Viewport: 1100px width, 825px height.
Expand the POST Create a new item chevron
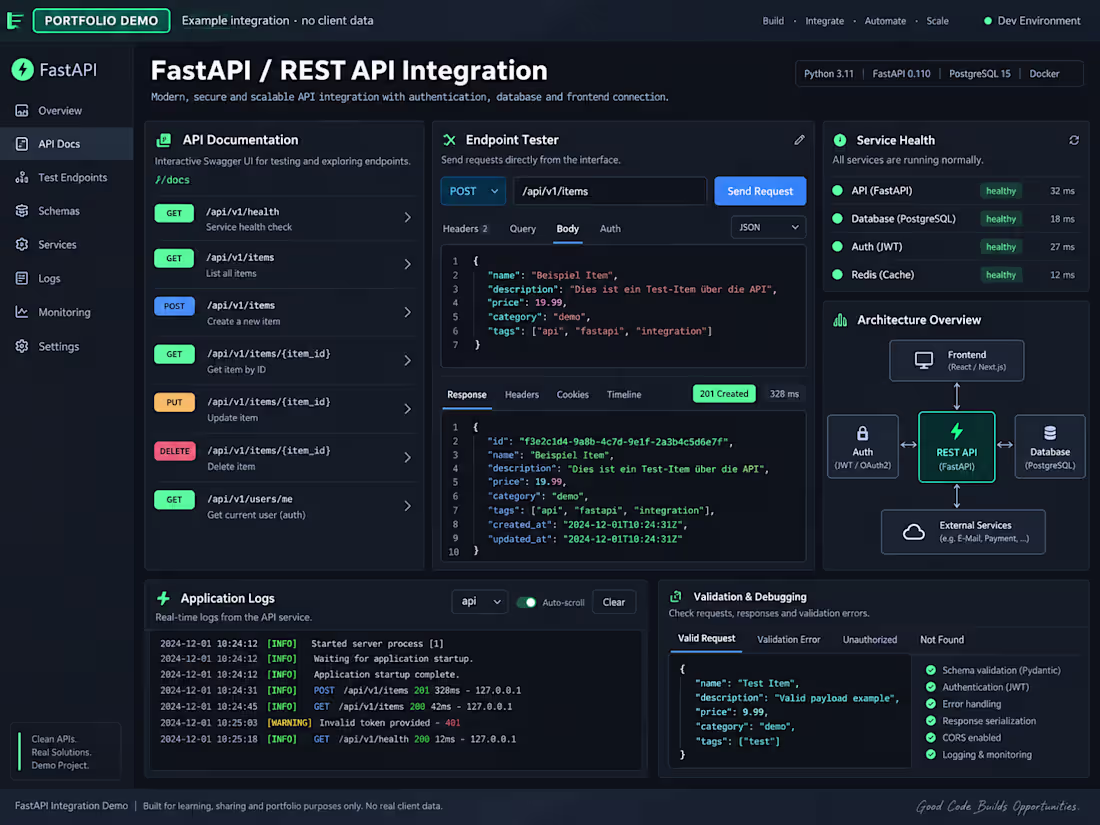(408, 312)
